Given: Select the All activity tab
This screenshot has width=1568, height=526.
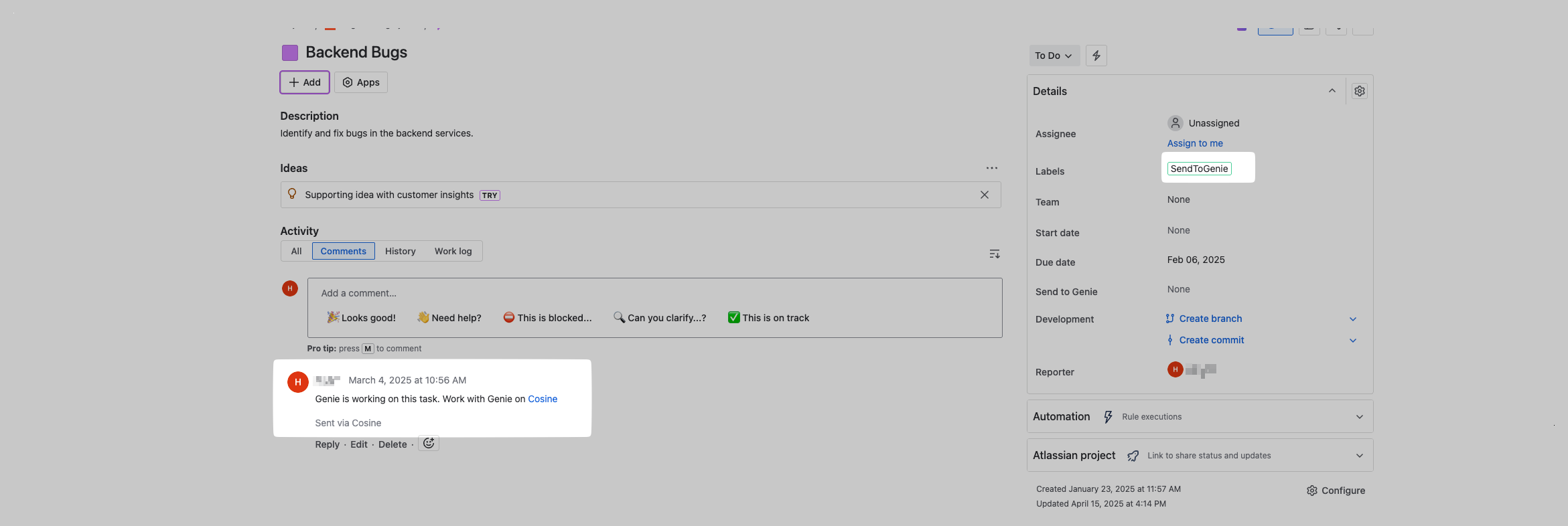Looking at the screenshot, I should pos(296,251).
